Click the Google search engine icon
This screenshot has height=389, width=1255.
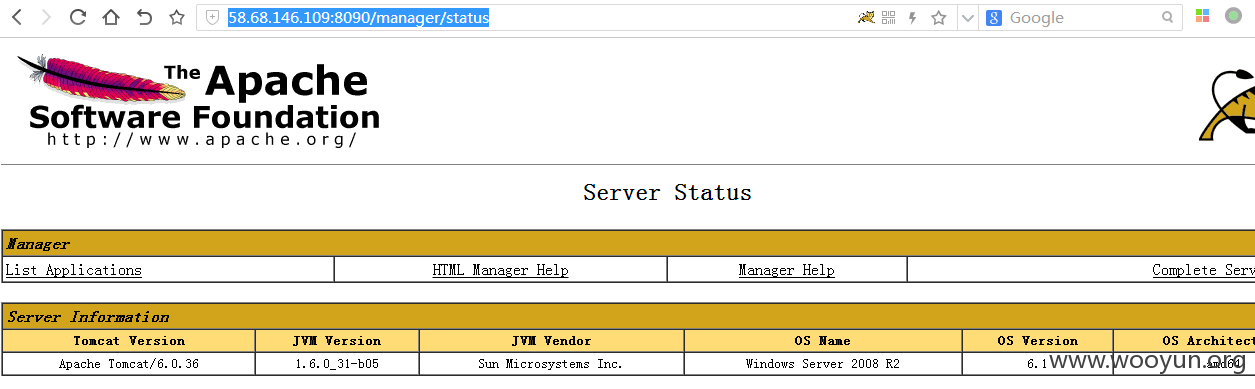(x=993, y=17)
